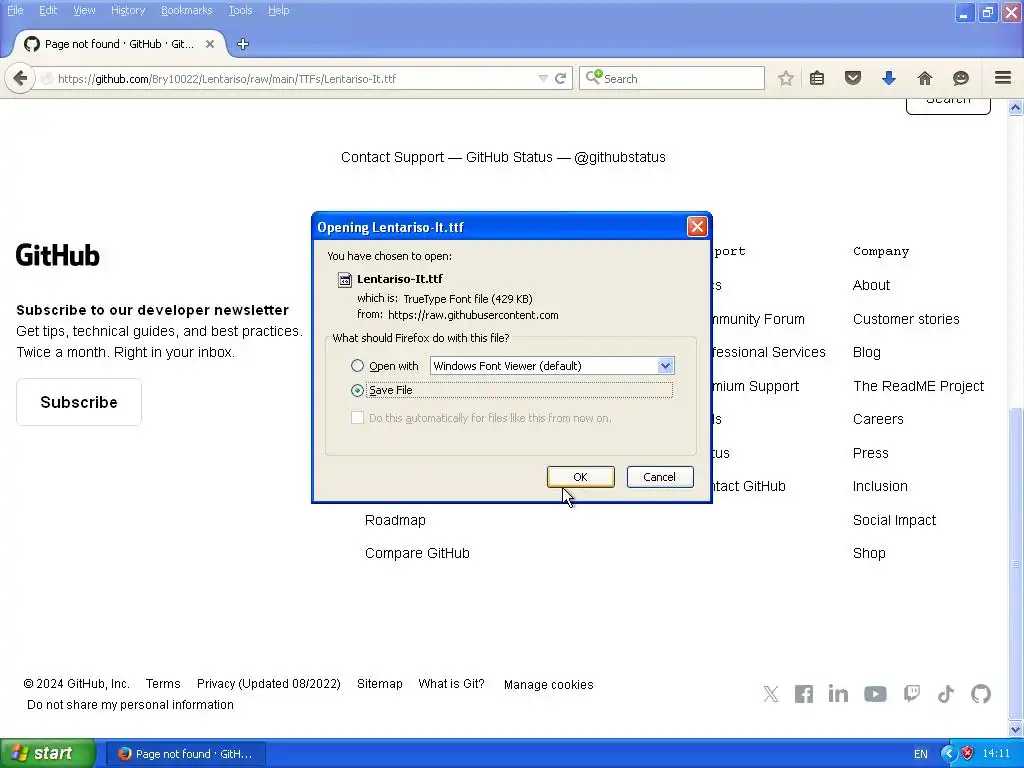Open the Pocket icon in toolbar
Viewport: 1024px width, 768px height.
click(853, 78)
